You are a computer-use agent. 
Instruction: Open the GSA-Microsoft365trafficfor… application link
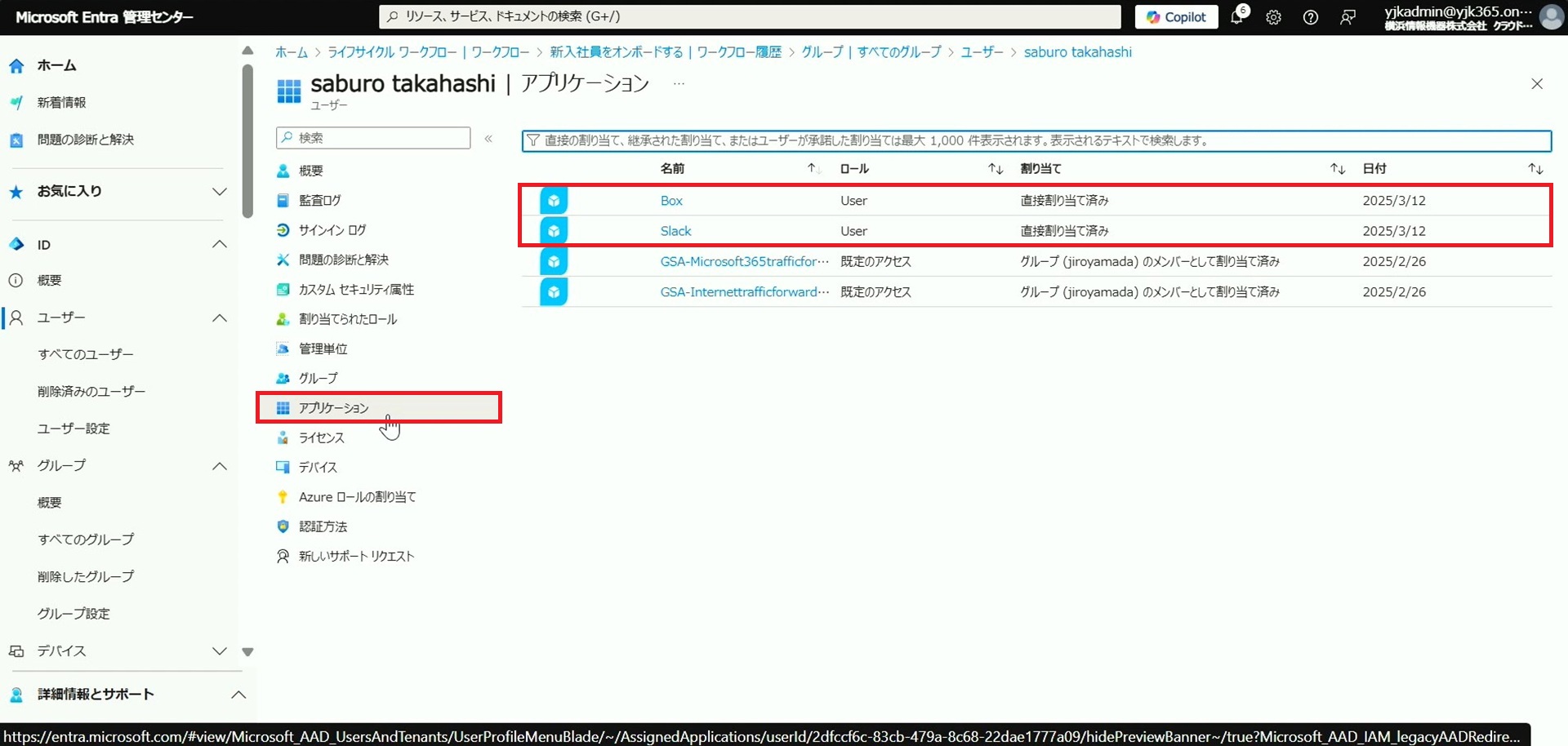(x=744, y=262)
